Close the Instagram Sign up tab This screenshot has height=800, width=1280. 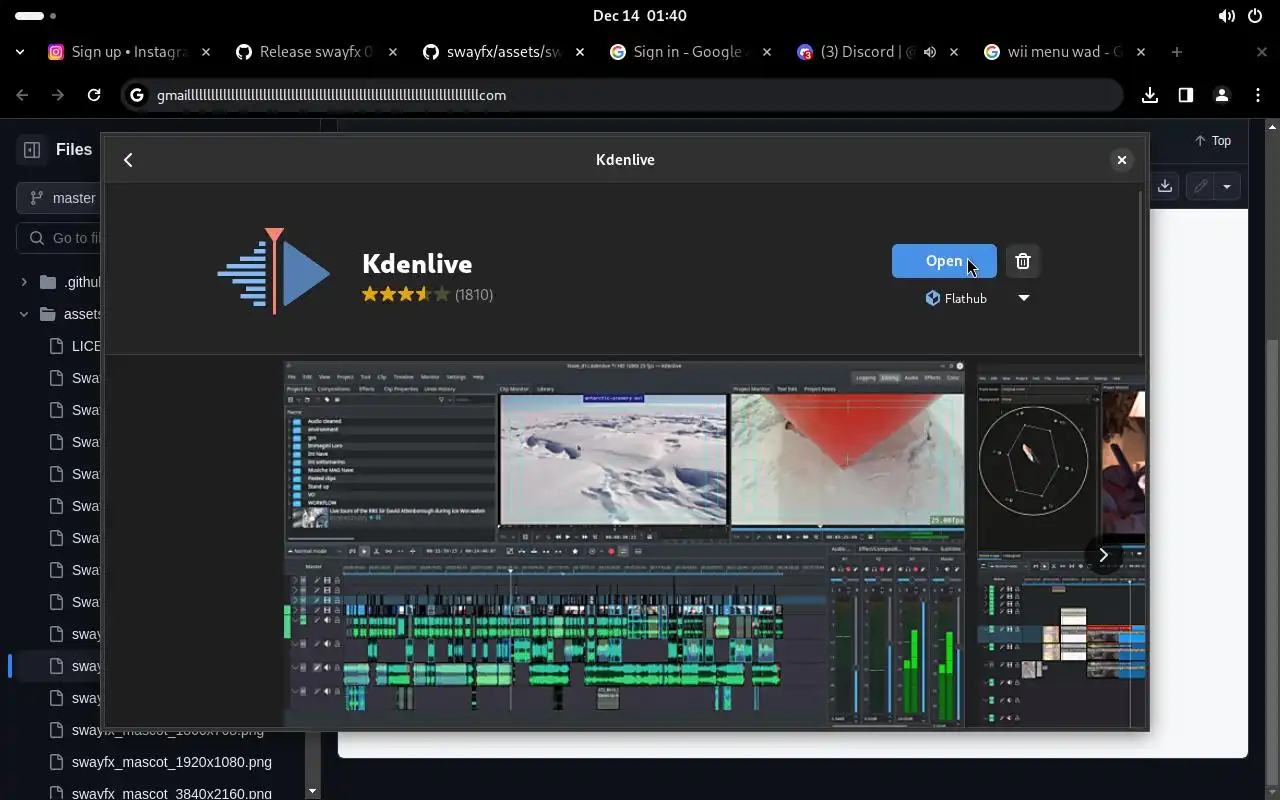205,52
